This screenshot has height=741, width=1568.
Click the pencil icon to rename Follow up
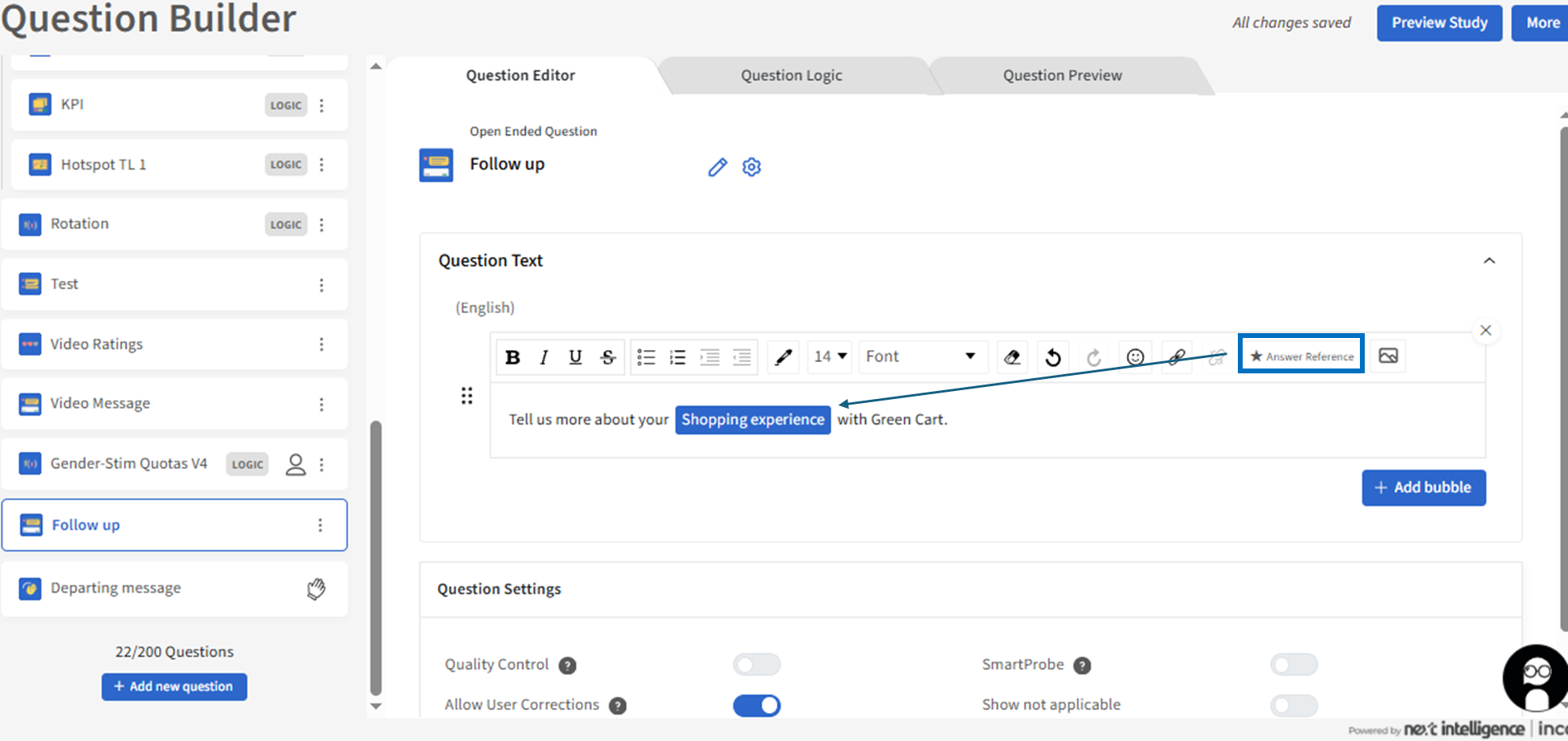click(x=717, y=167)
